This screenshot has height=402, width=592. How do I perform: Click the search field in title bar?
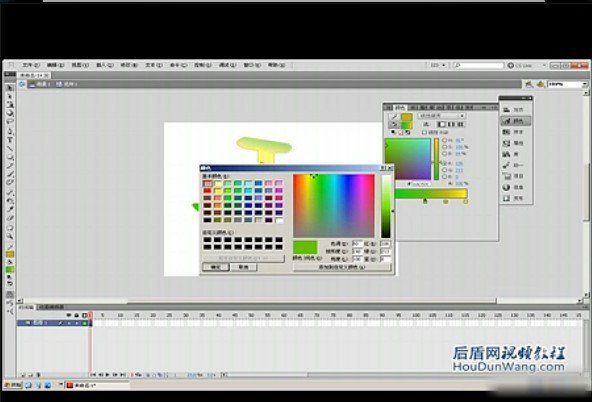tap(478, 65)
